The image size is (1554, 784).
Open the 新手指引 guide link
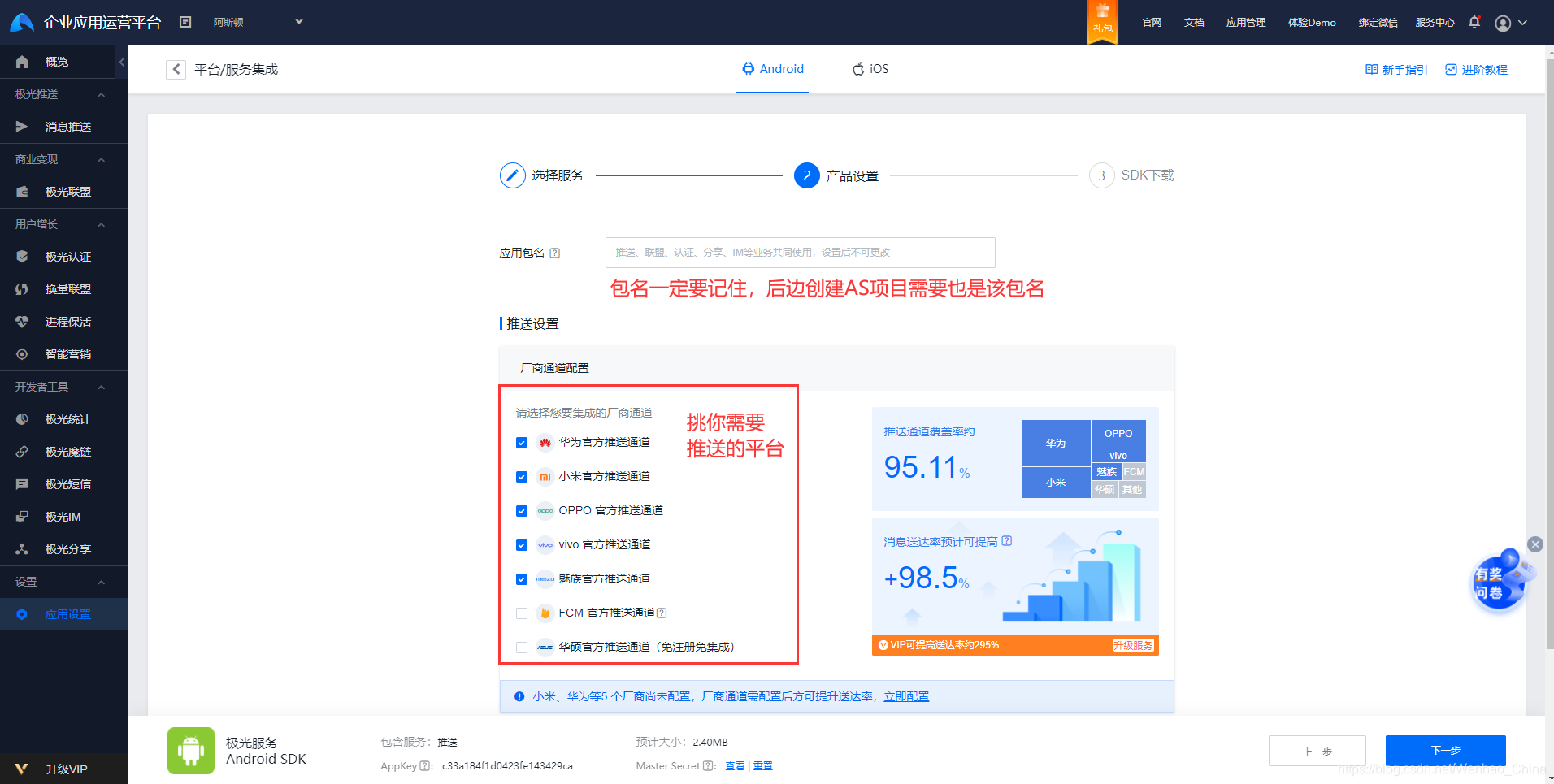pyautogui.click(x=1396, y=70)
